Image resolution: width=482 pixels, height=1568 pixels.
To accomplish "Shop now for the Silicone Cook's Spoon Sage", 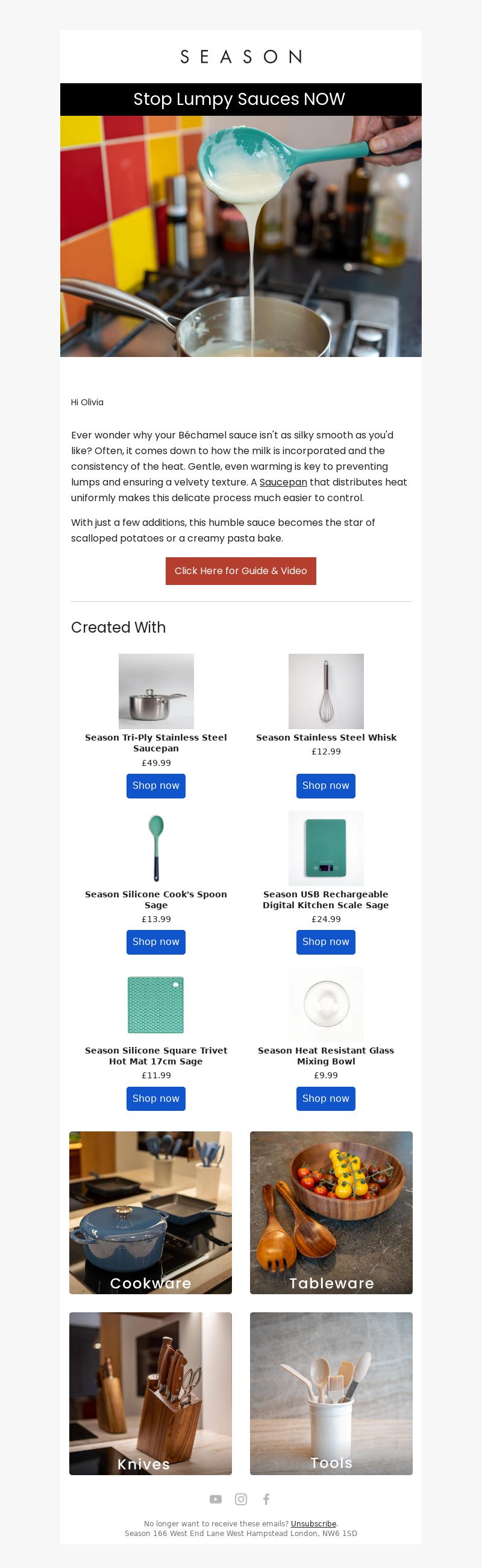I will [x=155, y=942].
